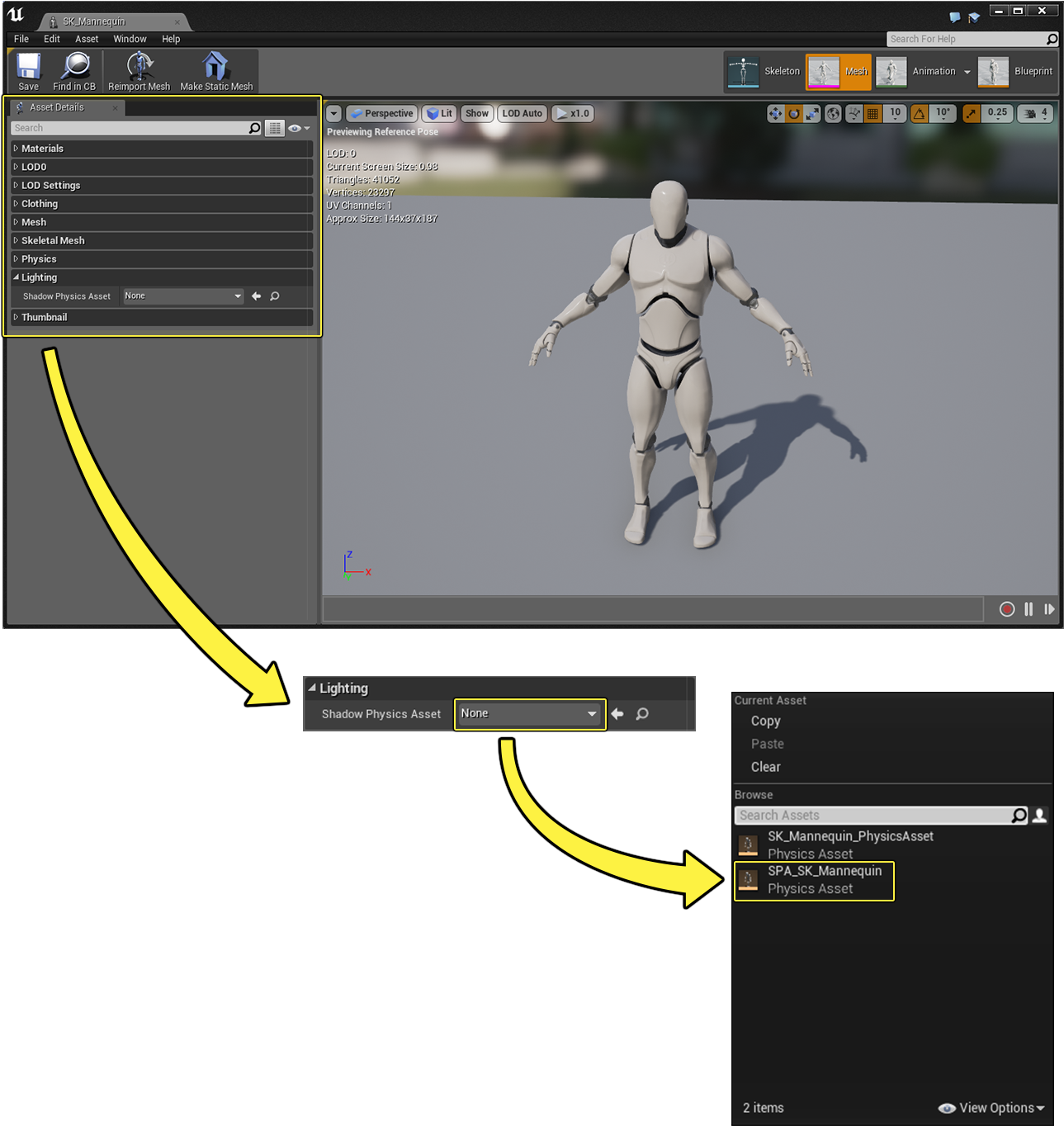The height and width of the screenshot is (1126, 1064).
Task: Toggle surface snapping in the viewport toolbar
Action: pyautogui.click(x=854, y=113)
